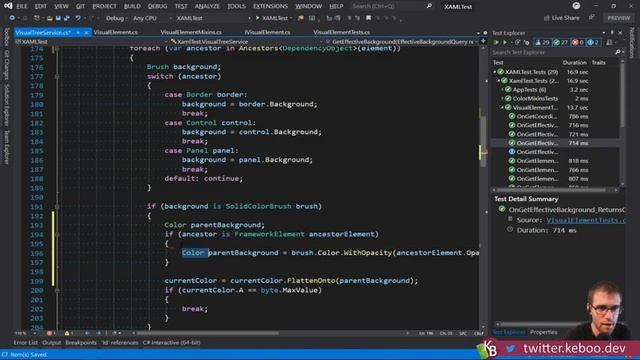Switch to the IVisualElement.cs tab
The image size is (640, 360).
click(267, 32)
